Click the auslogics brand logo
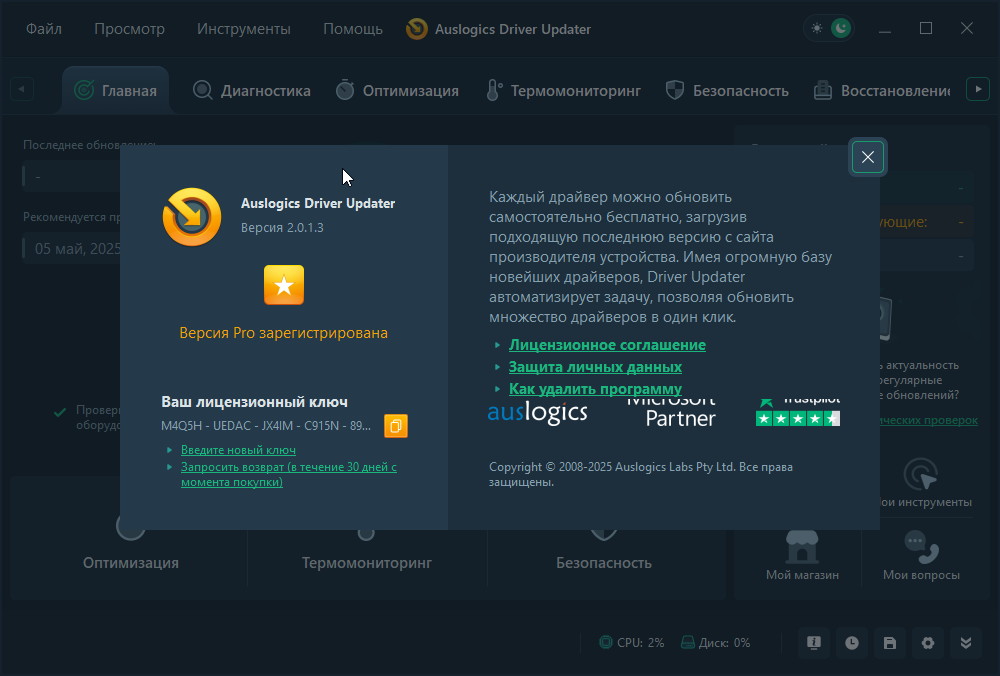Image resolution: width=1000 pixels, height=676 pixels. (537, 413)
